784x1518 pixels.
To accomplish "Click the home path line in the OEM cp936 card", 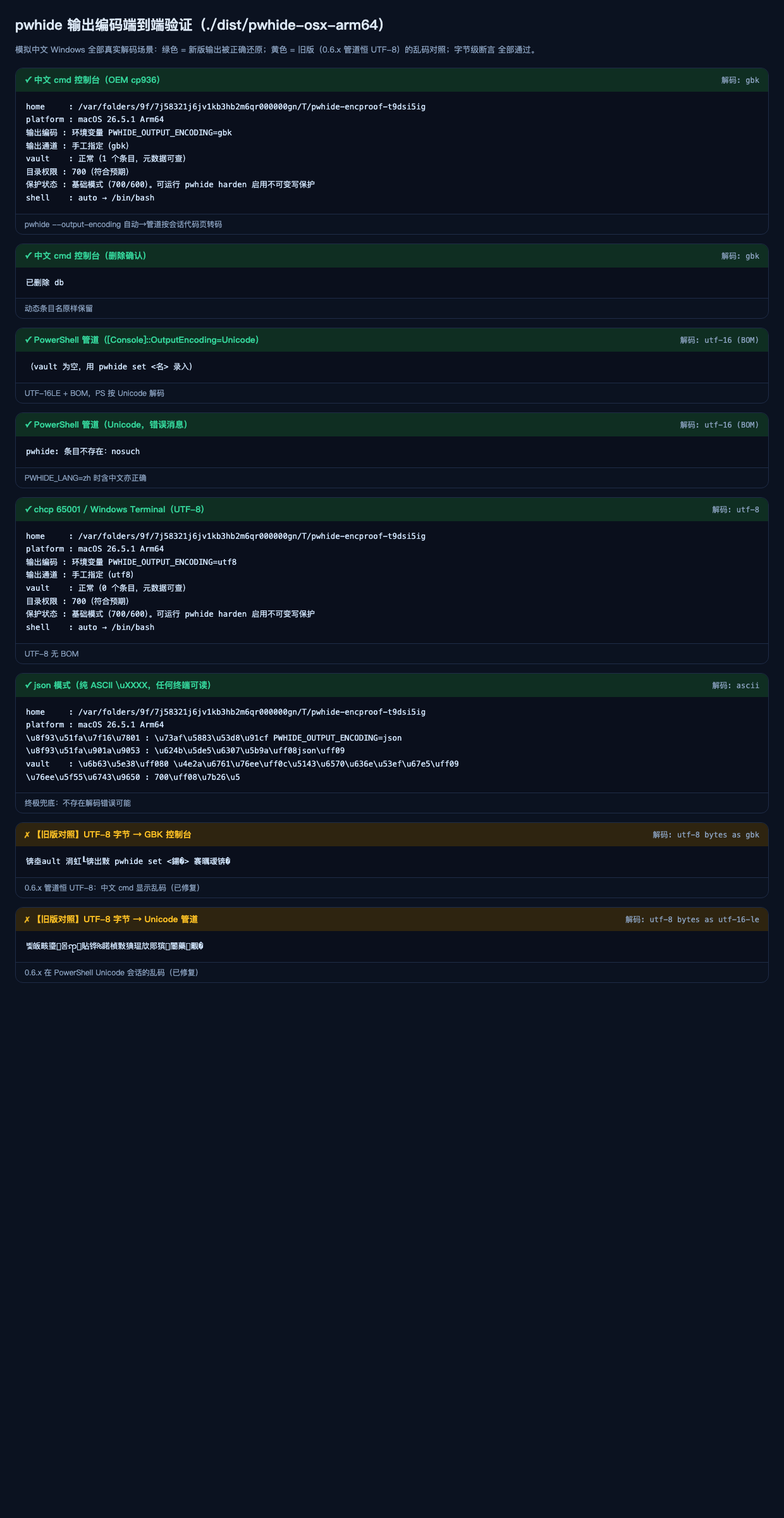I will [226, 106].
